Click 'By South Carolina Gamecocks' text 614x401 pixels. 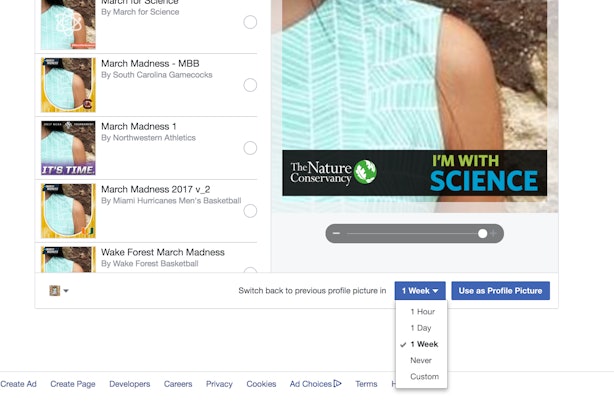(157, 75)
